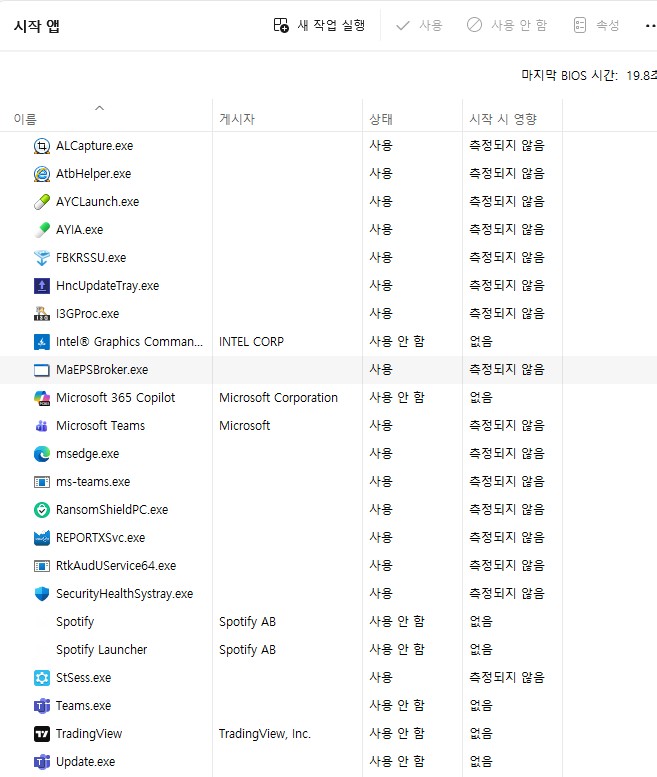Sort by 이름 column header

click(25, 119)
